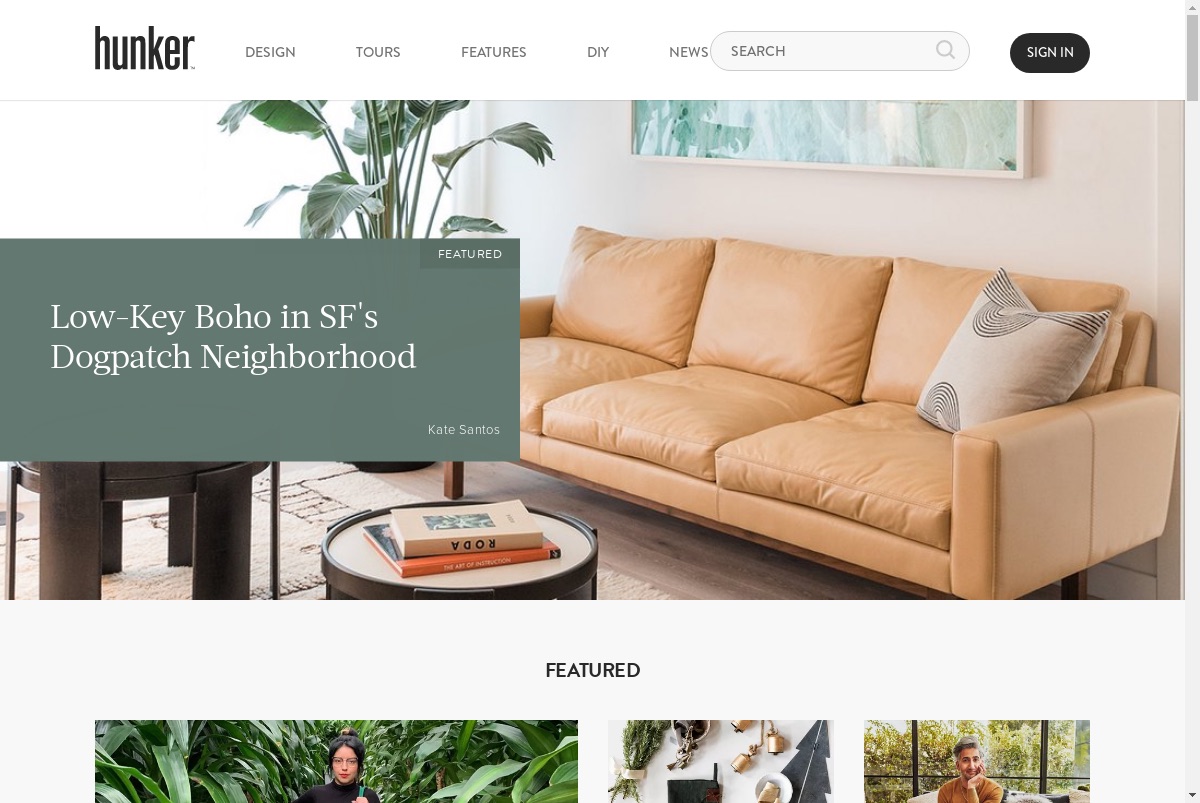Click the hunker logo
Viewport: 1200px width, 803px height.
(x=145, y=48)
